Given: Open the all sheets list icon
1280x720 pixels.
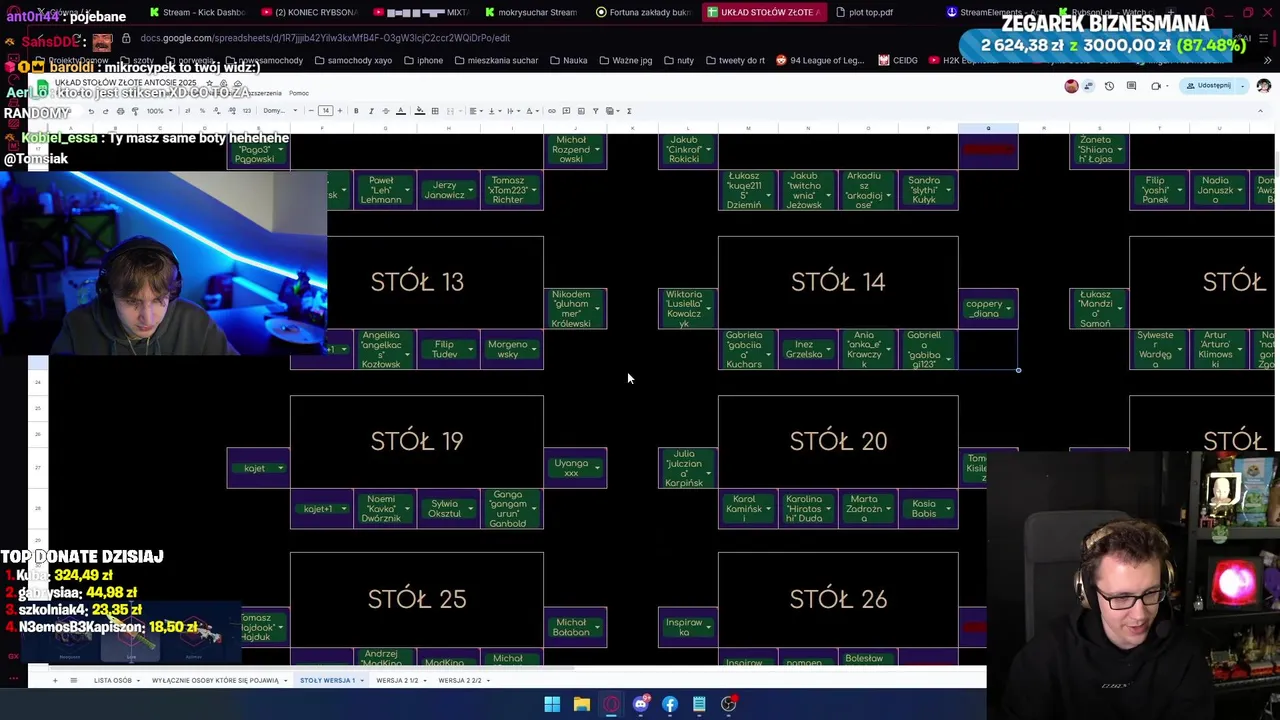Looking at the screenshot, I should coord(73,680).
